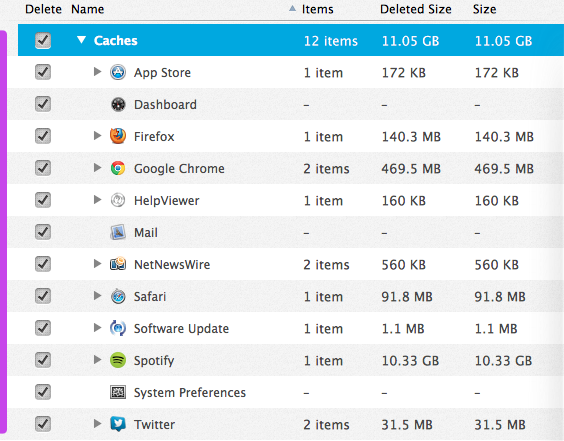
Task: Expand the App Store row
Action: (97, 71)
